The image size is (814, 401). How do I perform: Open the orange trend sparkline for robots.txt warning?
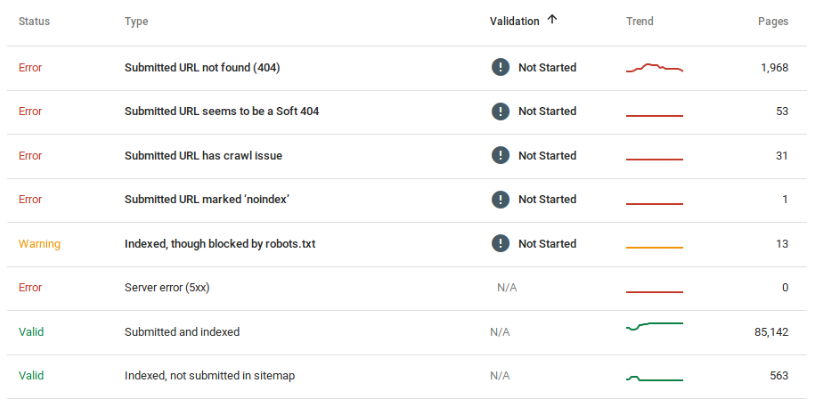coord(655,248)
